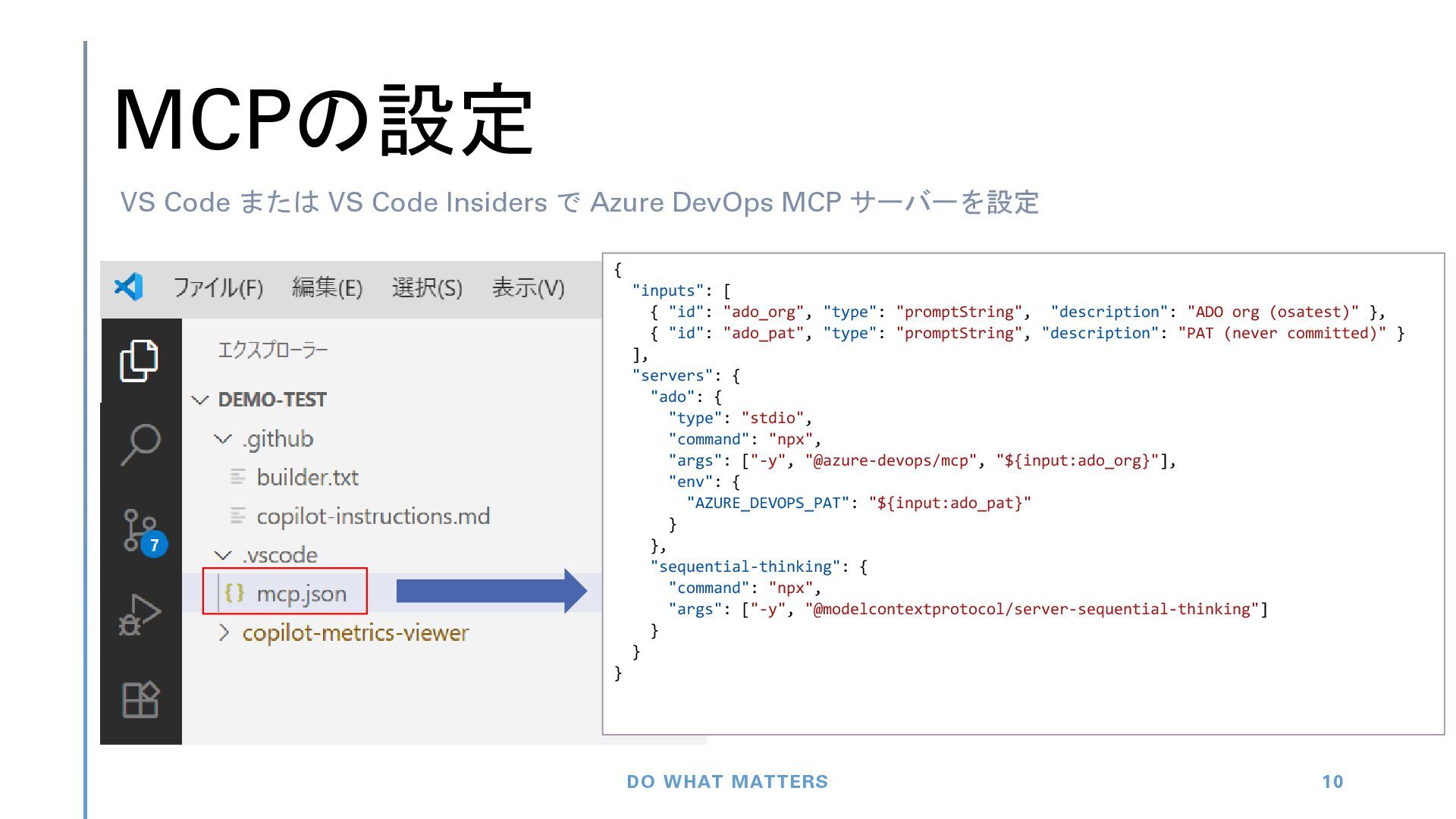The width and height of the screenshot is (1456, 819).
Task: Open the 選択(S) menu
Action: coord(427,288)
